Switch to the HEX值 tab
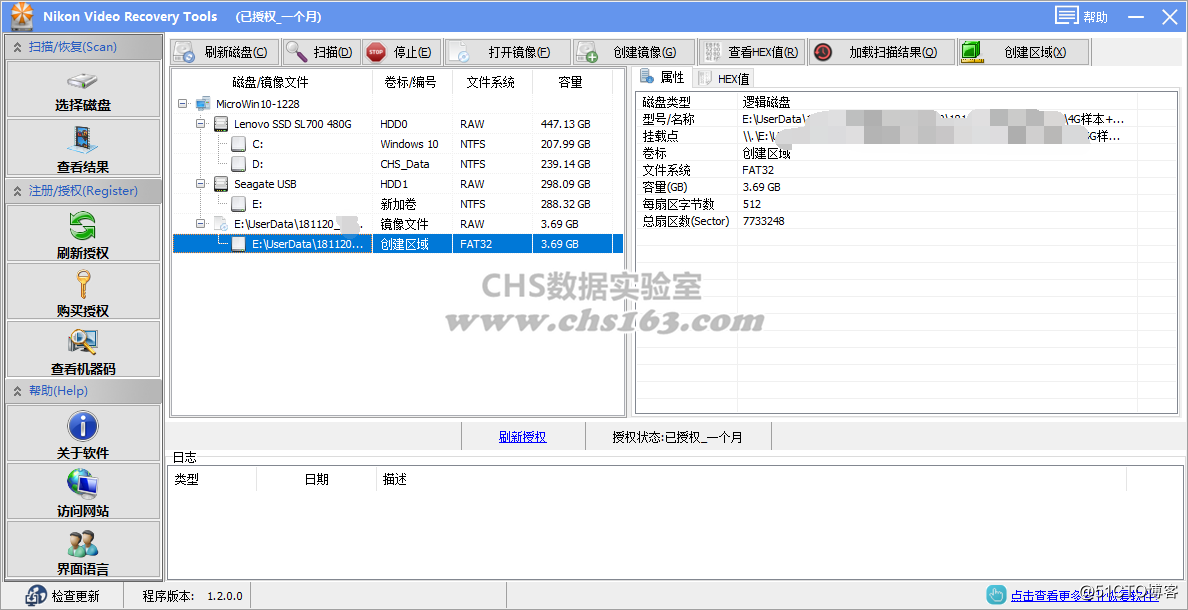The height and width of the screenshot is (610, 1188). tap(724, 78)
